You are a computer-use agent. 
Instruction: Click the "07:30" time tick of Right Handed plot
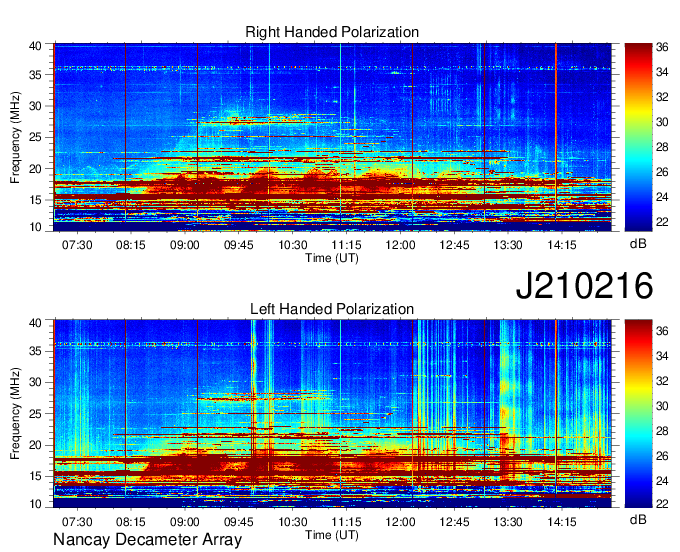(77, 245)
